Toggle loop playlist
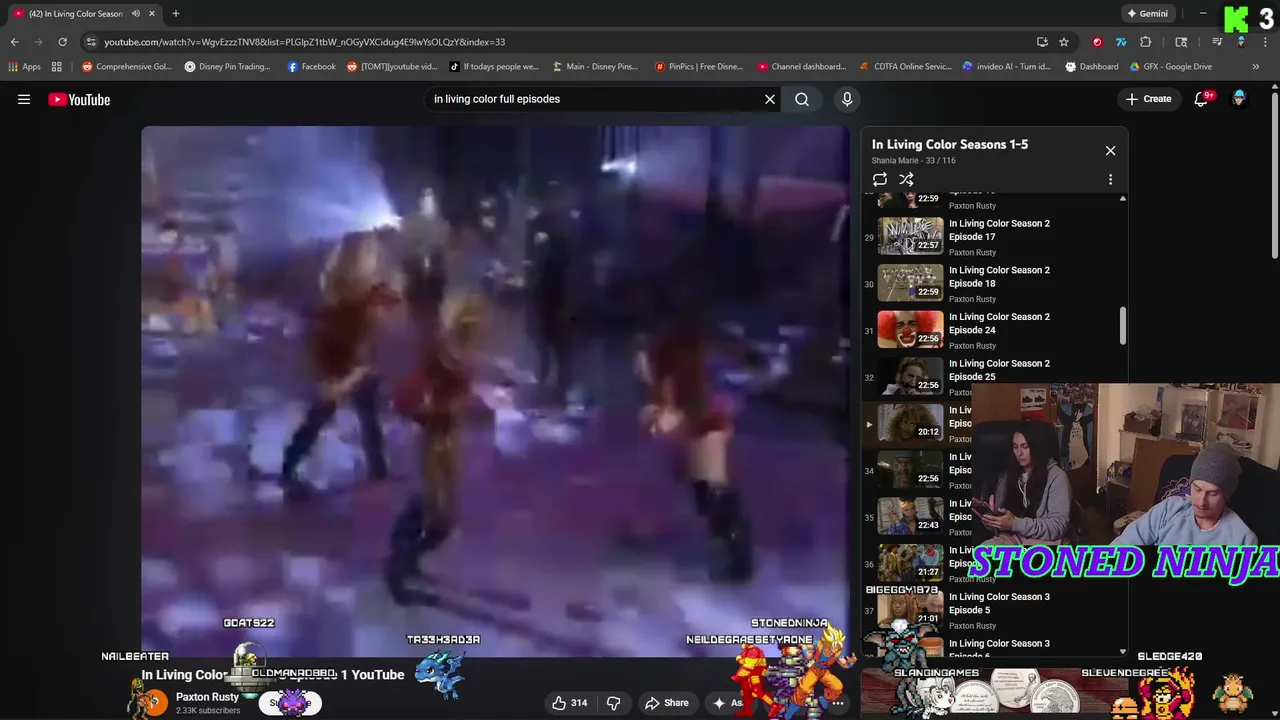 [880, 180]
